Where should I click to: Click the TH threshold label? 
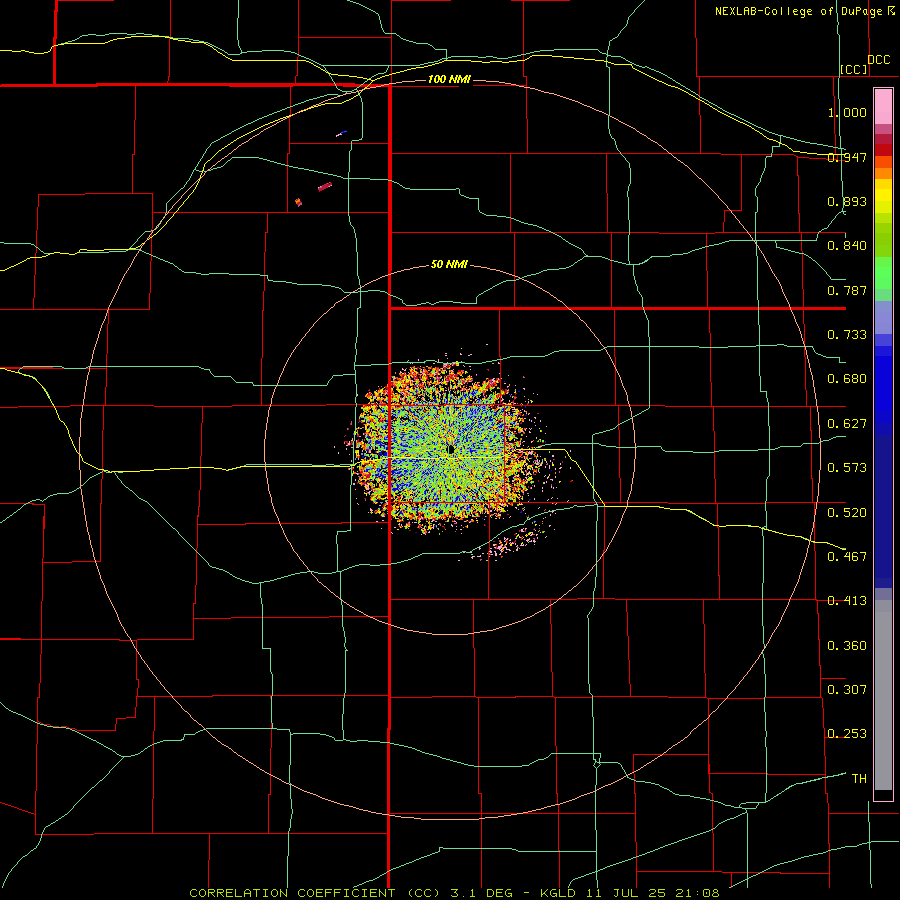[x=859, y=779]
